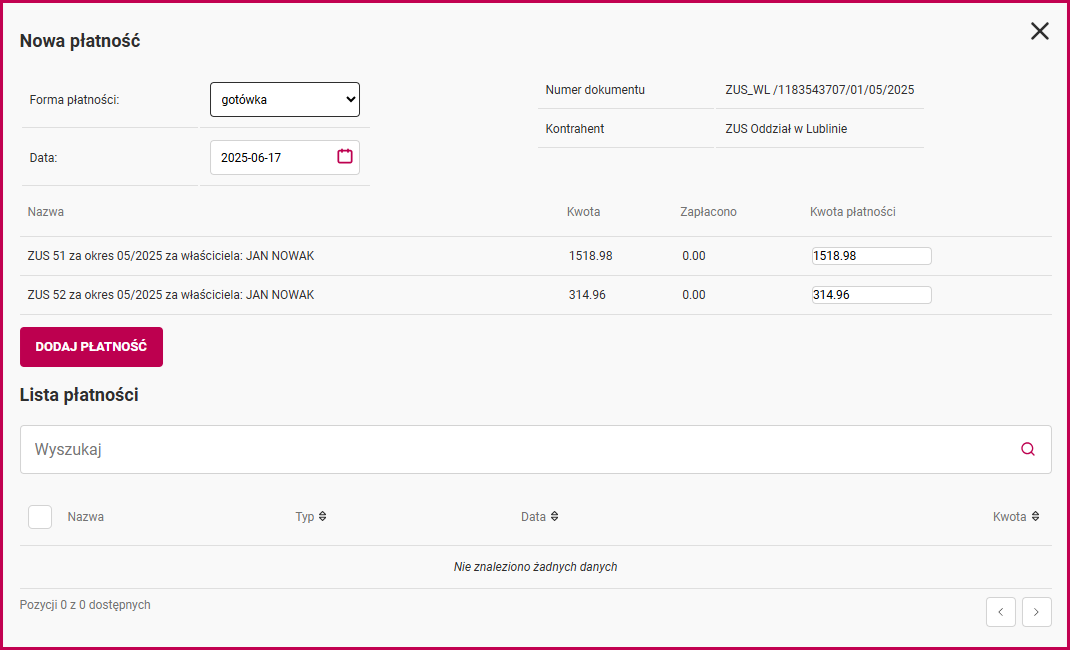1070x650 pixels.
Task: Click Zapłacono 0.00 in ZUS 52 row
Action: tap(693, 295)
